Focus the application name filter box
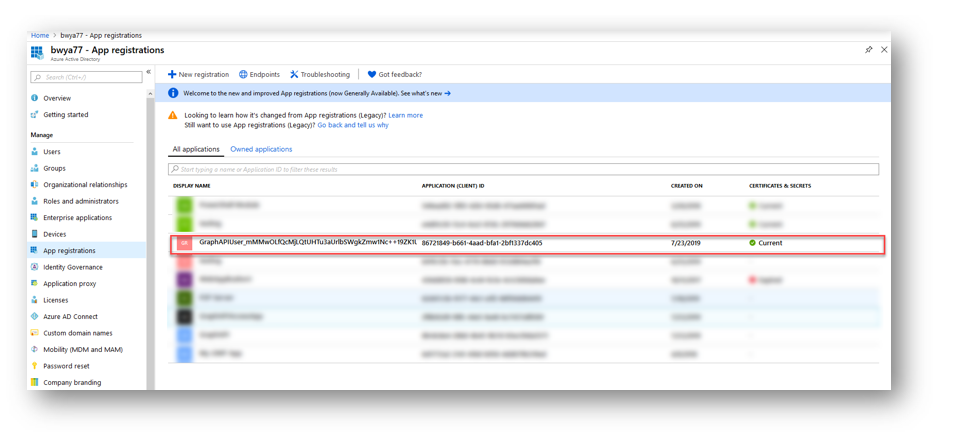 (x=524, y=169)
